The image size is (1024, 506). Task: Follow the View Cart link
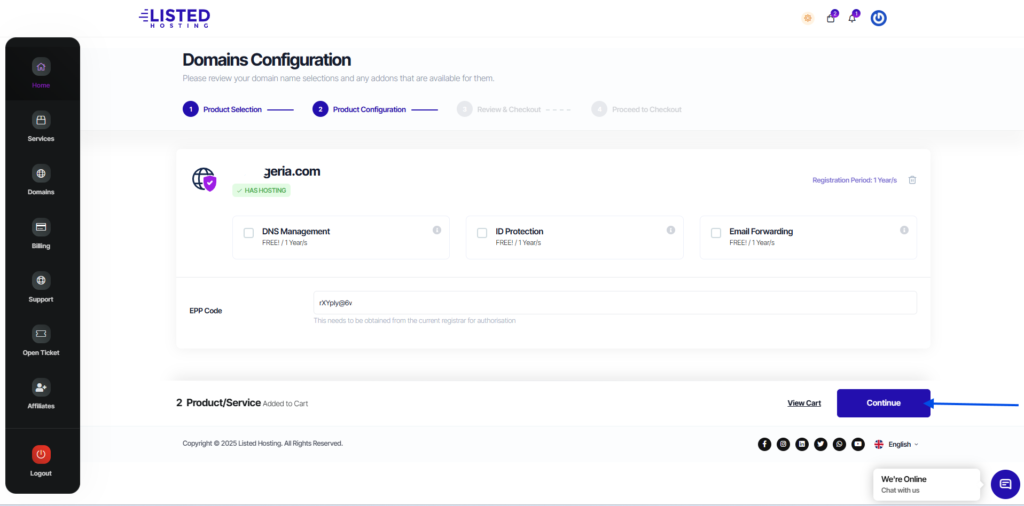(804, 403)
